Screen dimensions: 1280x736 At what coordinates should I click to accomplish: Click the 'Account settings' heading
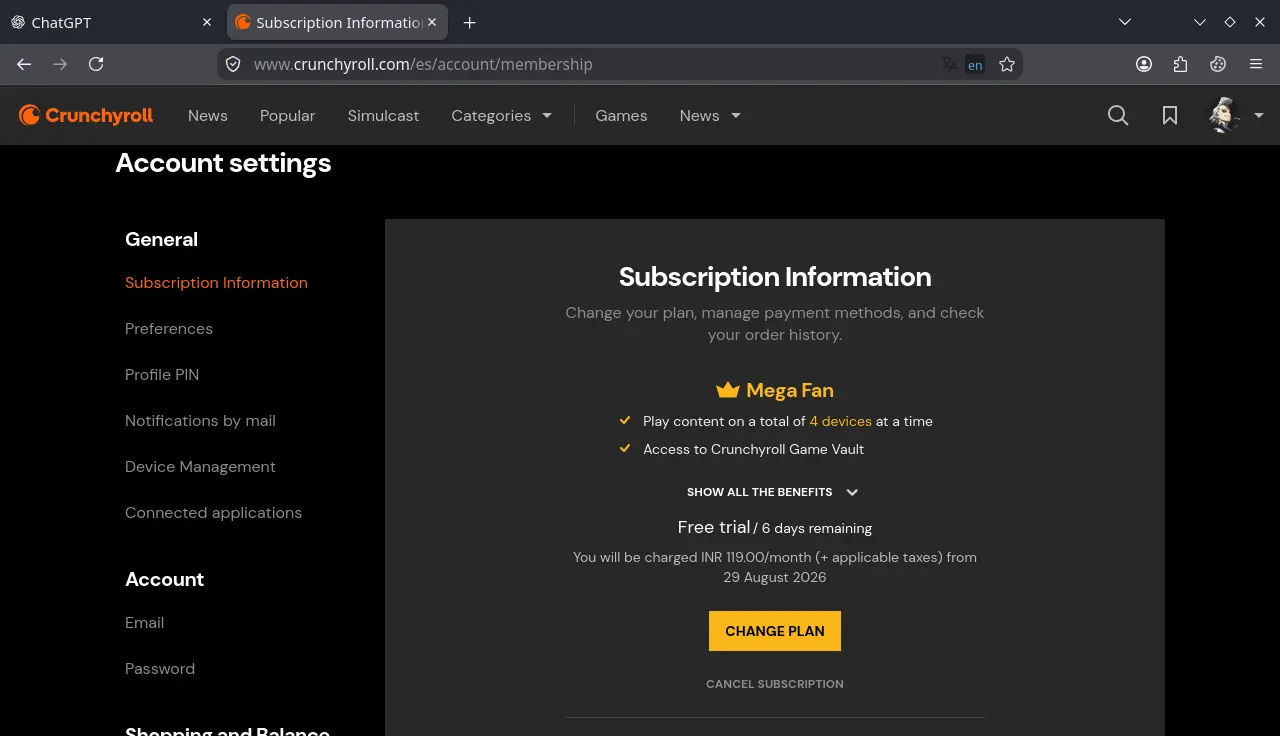[223, 163]
